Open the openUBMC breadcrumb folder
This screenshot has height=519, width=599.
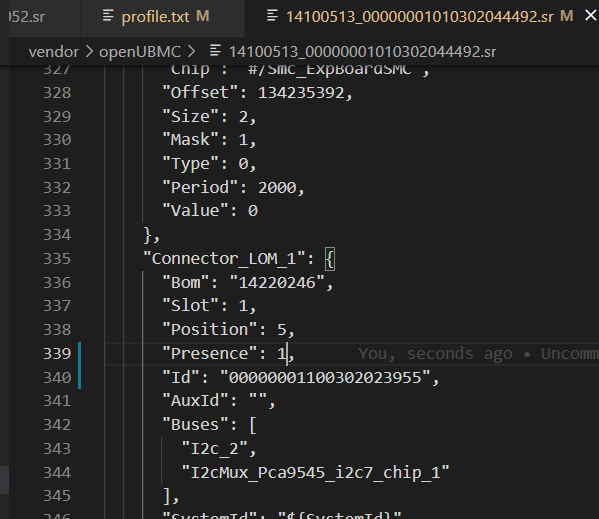click(x=139, y=52)
